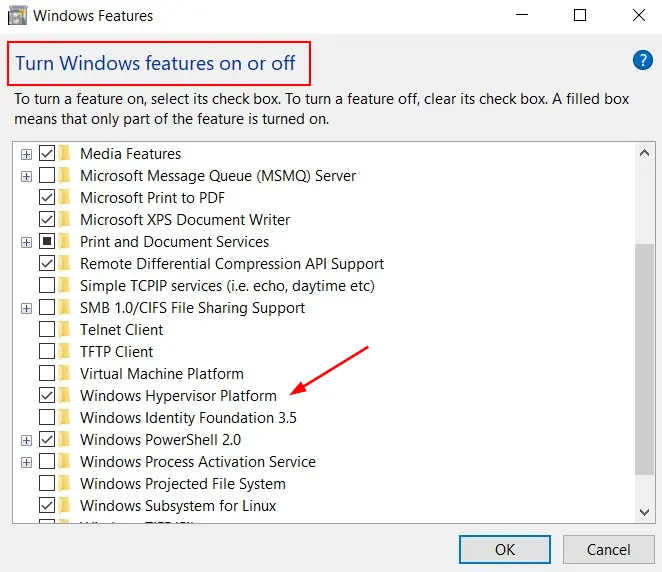Click the feature list vertical scrollbar thumb
Viewport: 662px width, 572px height.
(645, 360)
